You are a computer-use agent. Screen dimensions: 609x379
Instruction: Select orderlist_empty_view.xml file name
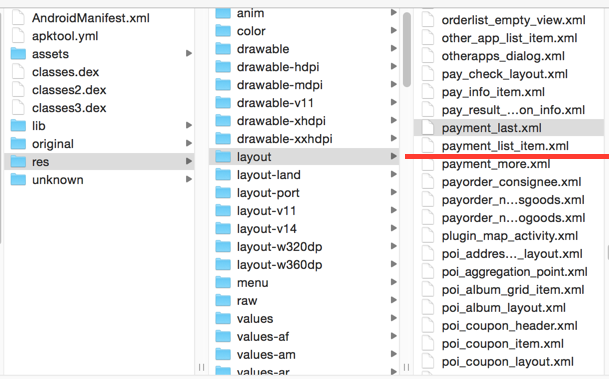513,20
